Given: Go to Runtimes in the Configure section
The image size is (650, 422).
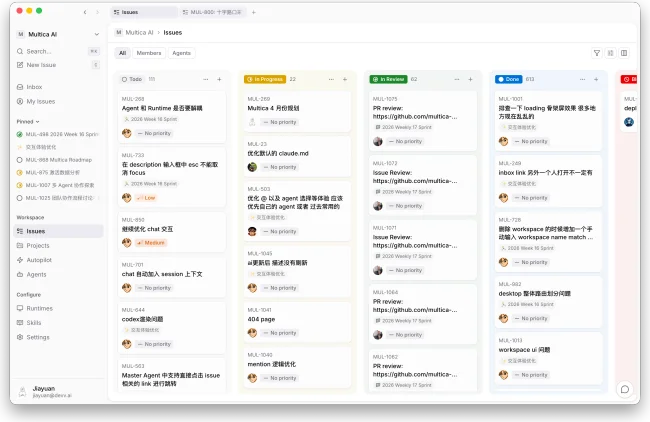Looking at the screenshot, I should pyautogui.click(x=40, y=309).
